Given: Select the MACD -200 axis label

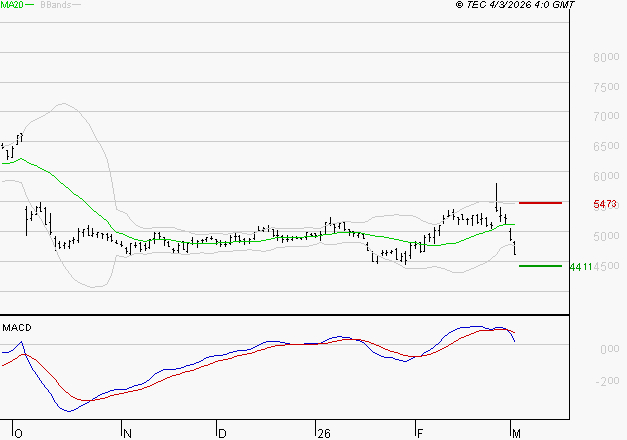Looking at the screenshot, I should coord(607,381).
